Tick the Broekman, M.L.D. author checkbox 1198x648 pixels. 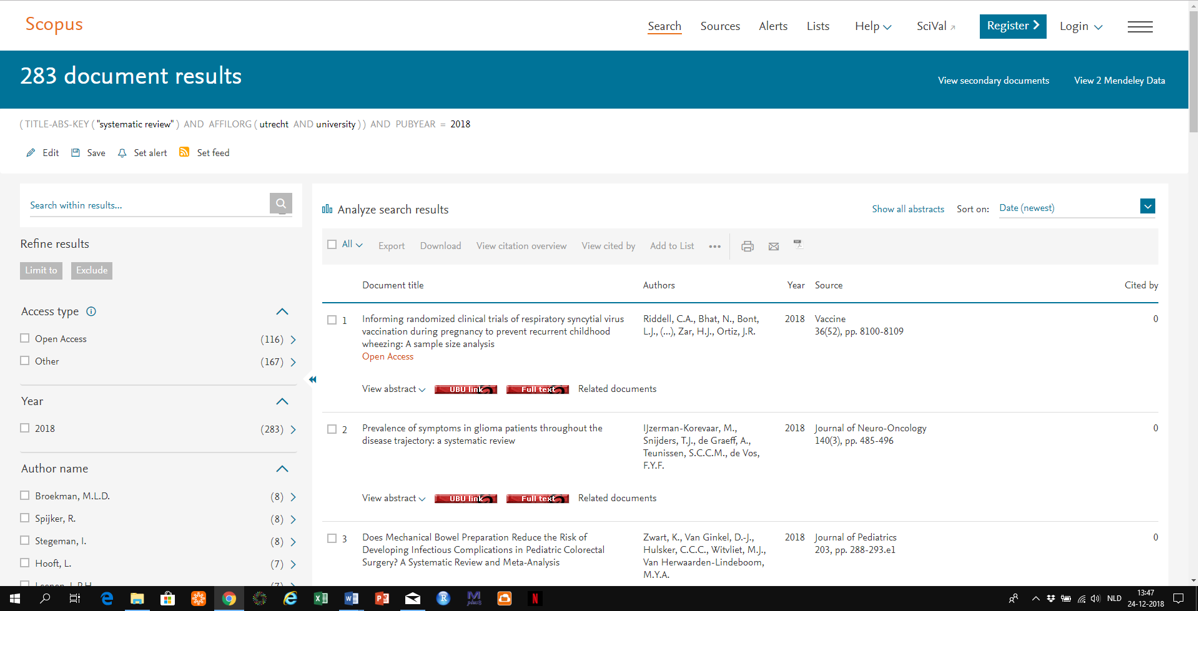click(25, 496)
